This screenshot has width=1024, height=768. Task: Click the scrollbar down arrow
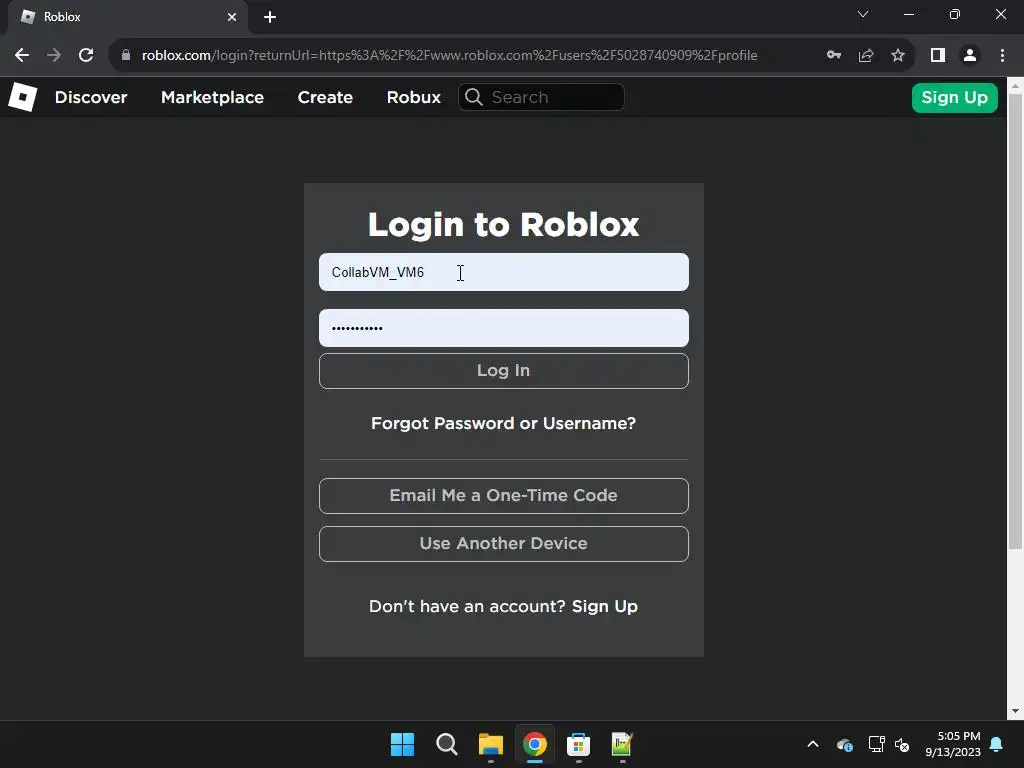[1015, 711]
